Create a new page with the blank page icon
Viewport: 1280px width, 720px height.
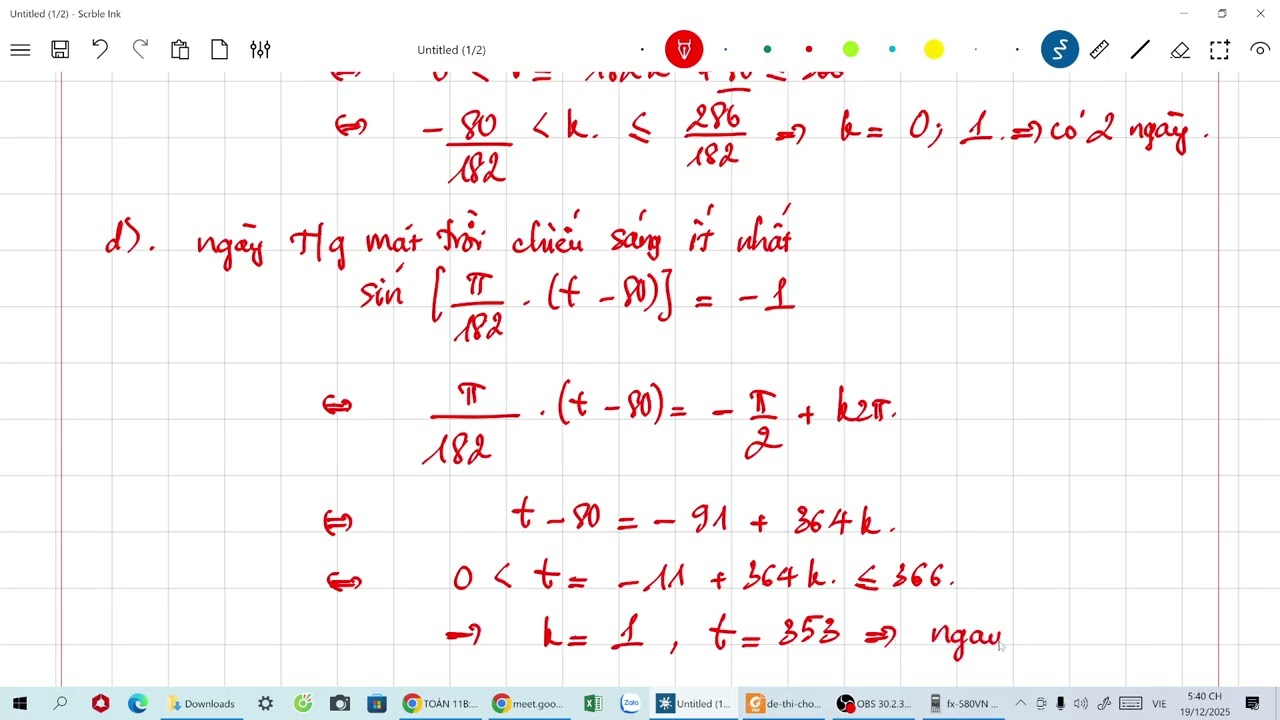coord(220,49)
